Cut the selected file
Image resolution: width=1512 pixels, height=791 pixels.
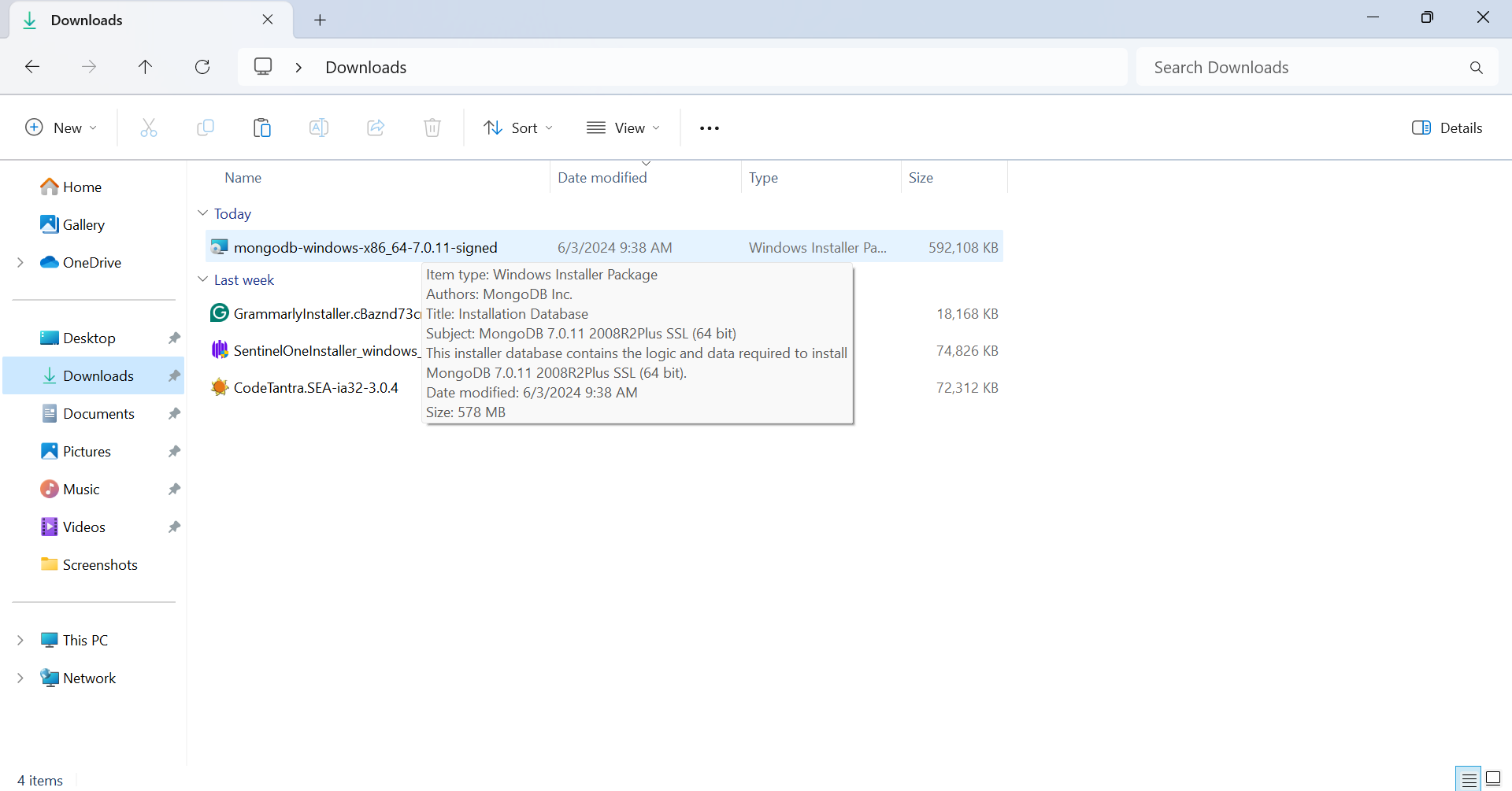pos(149,127)
